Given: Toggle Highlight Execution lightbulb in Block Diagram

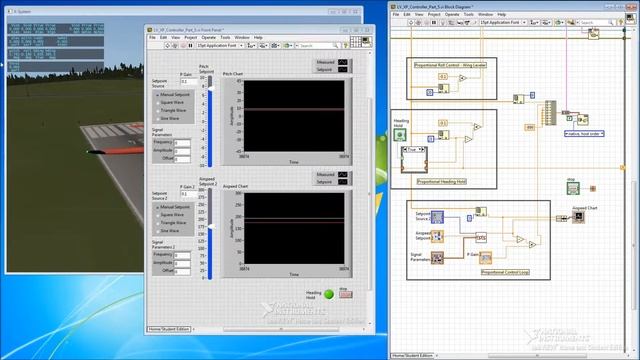Looking at the screenshot, I should click(x=442, y=22).
